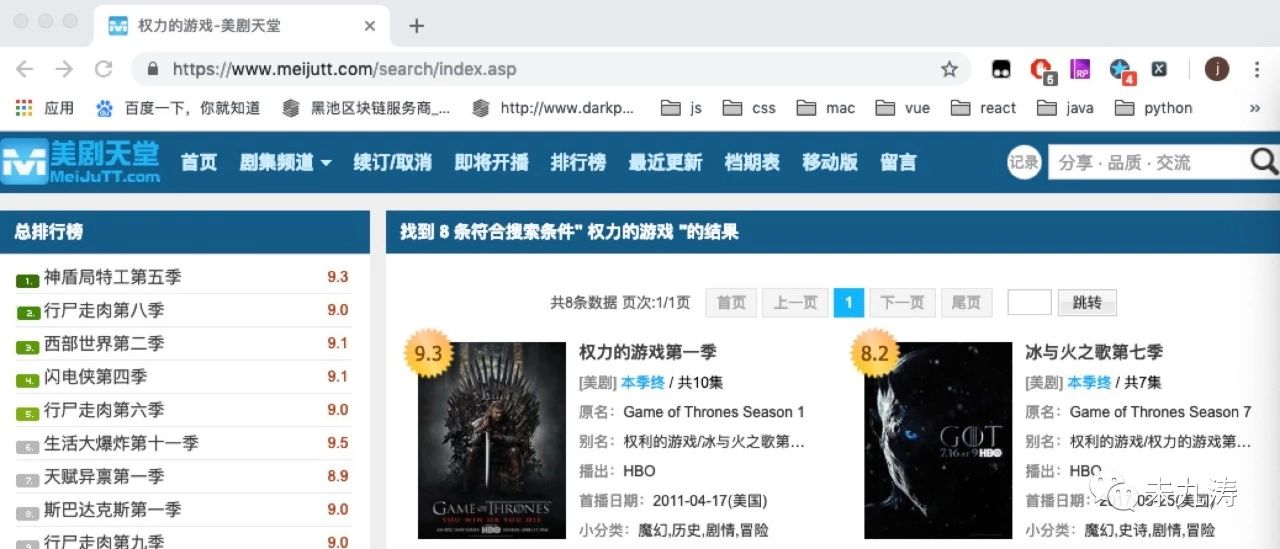The image size is (1280, 549).
Task: Click 本季终 status under 权力的游戏第一季
Action: pos(643,382)
